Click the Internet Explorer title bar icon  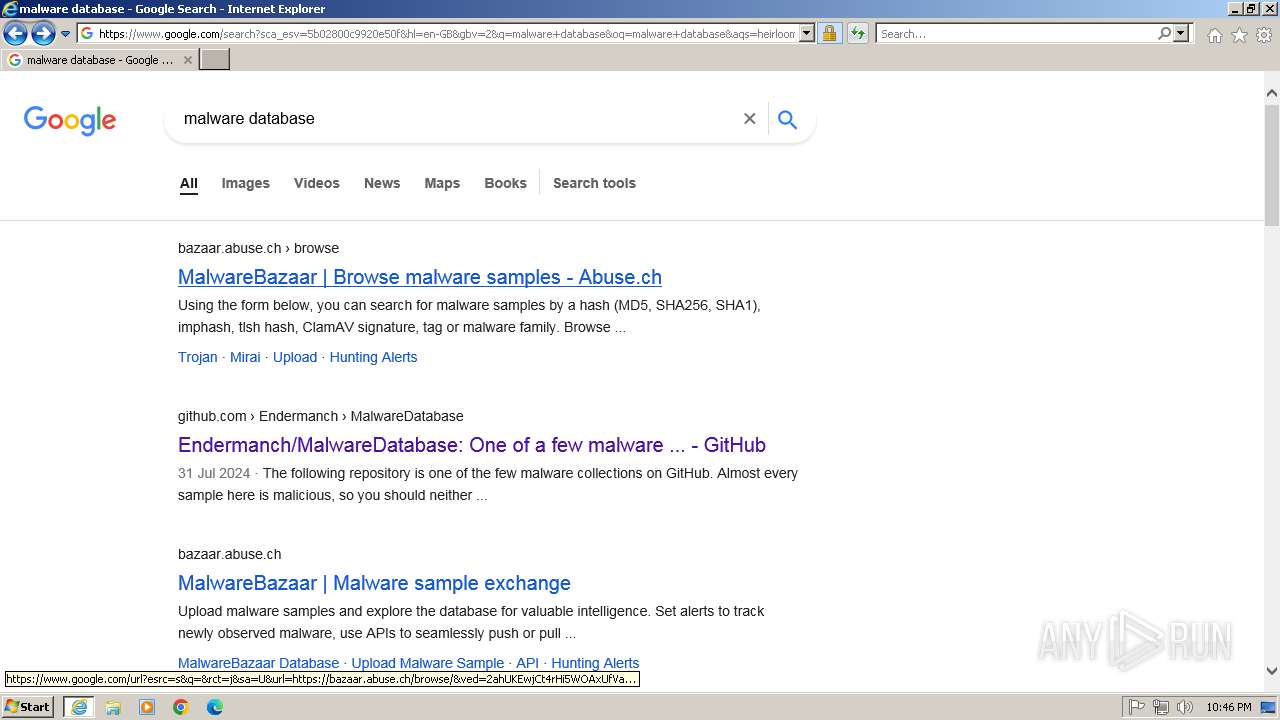point(10,9)
